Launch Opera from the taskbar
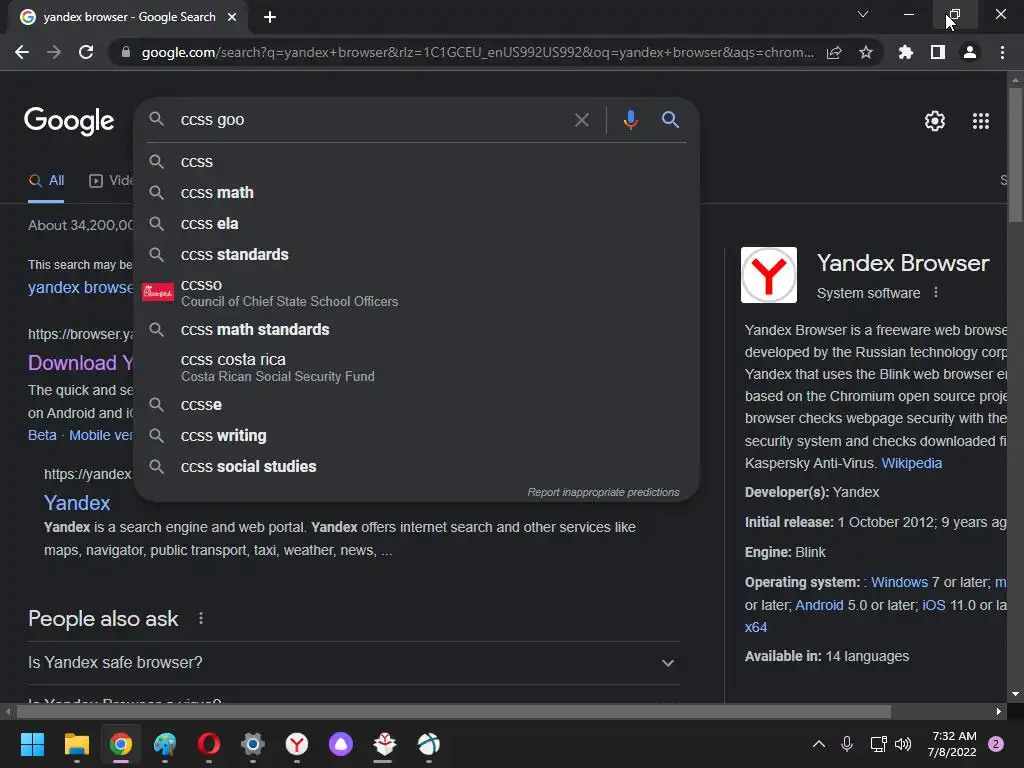This screenshot has height=768, width=1024. pyautogui.click(x=209, y=744)
